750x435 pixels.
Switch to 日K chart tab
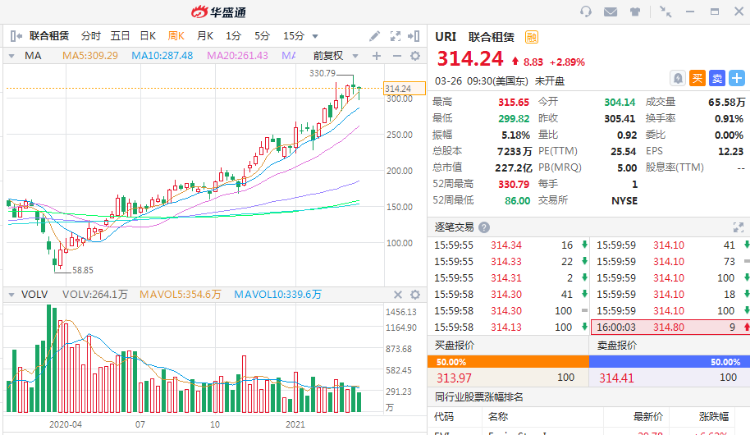[148, 36]
